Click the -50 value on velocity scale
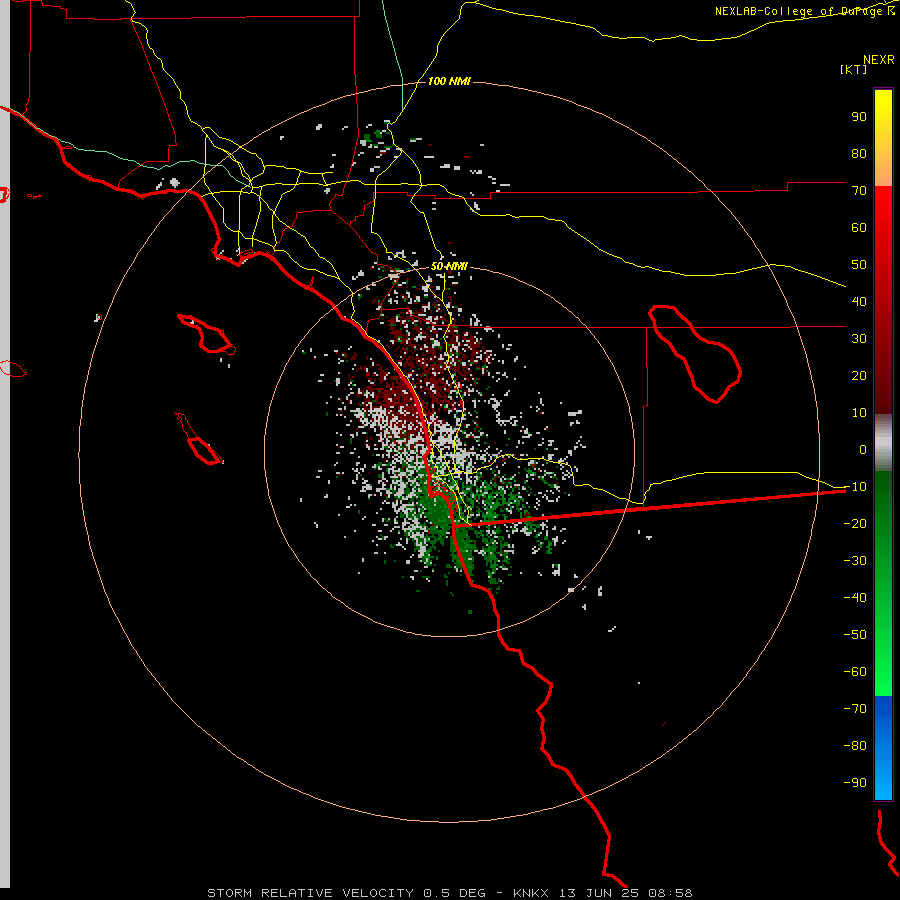This screenshot has width=900, height=900. click(x=855, y=635)
